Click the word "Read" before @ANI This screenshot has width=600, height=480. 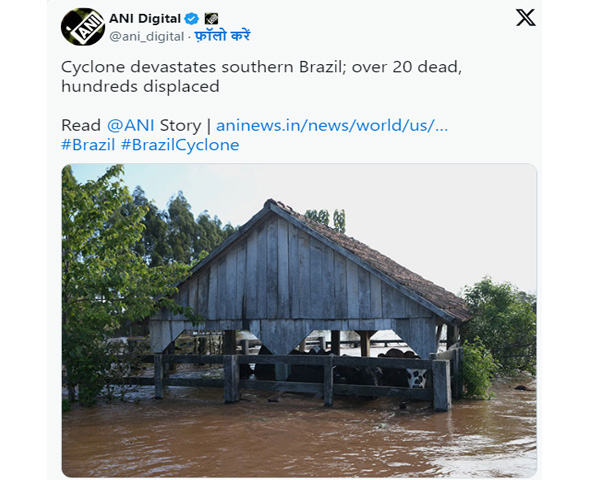tap(81, 125)
